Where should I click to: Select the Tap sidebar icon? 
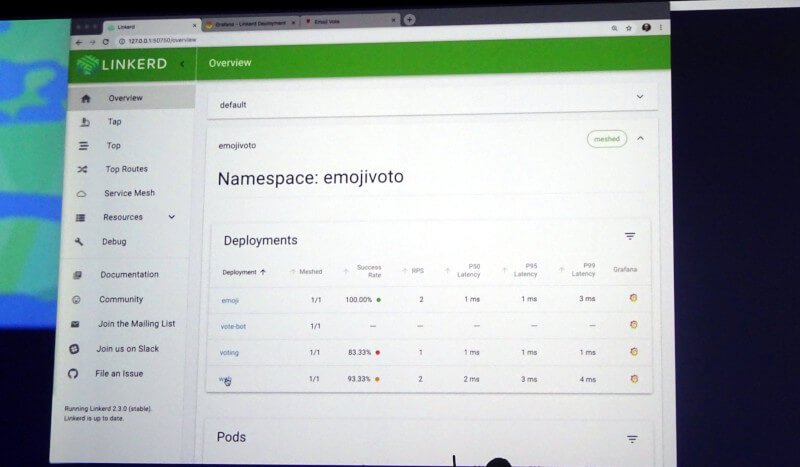point(85,122)
